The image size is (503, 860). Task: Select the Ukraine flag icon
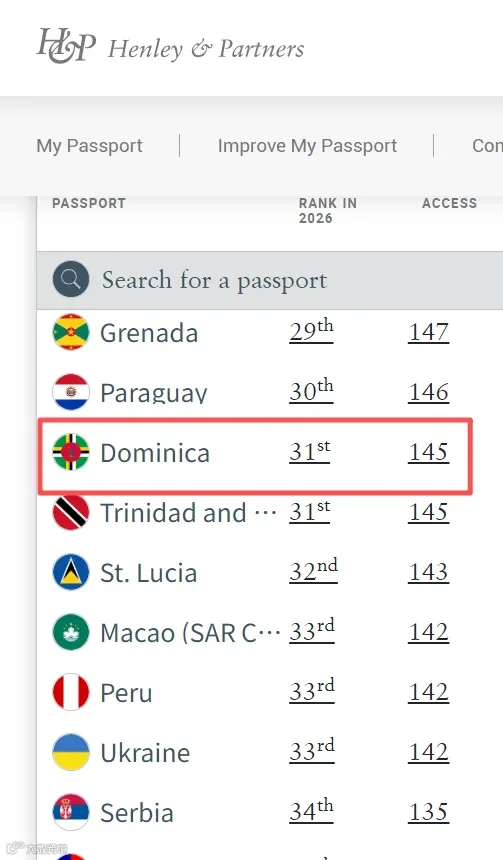(x=71, y=752)
